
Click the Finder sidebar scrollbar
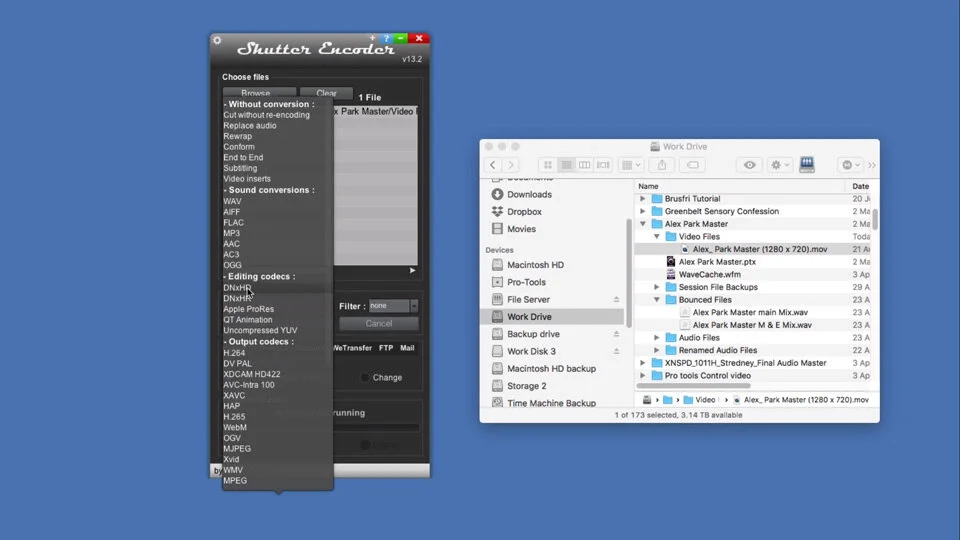pos(628,273)
